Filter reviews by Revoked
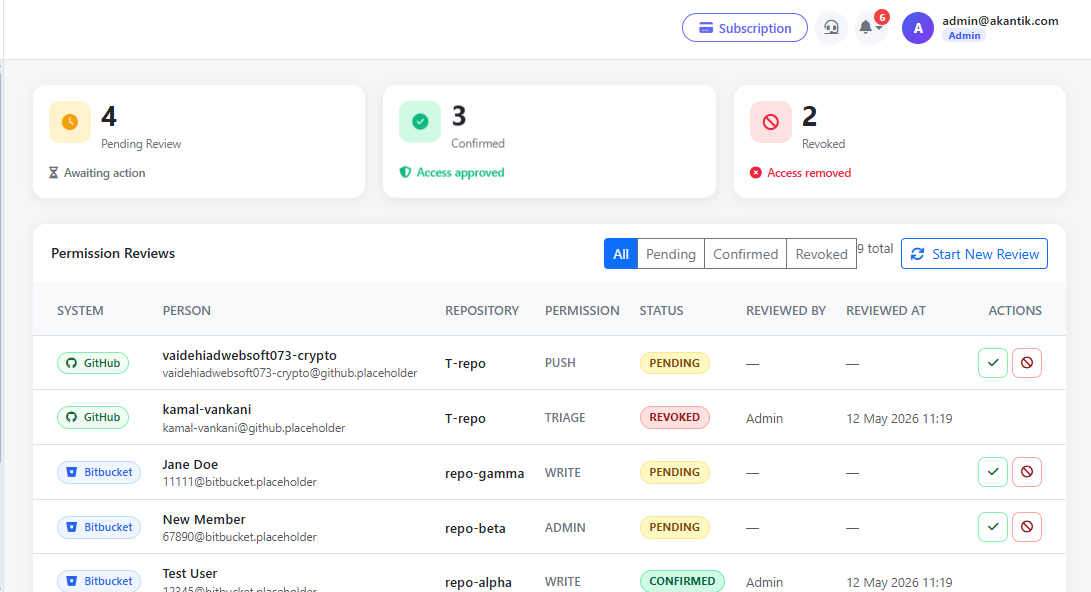The image size is (1091, 592). [x=821, y=254]
